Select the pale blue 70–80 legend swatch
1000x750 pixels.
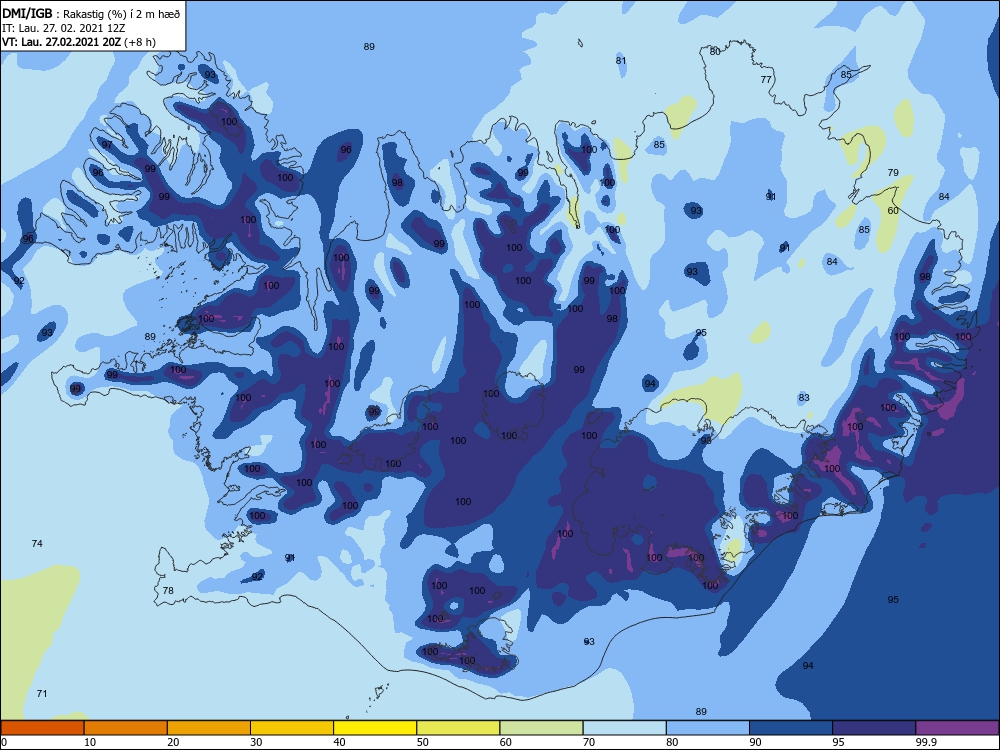pos(624,728)
